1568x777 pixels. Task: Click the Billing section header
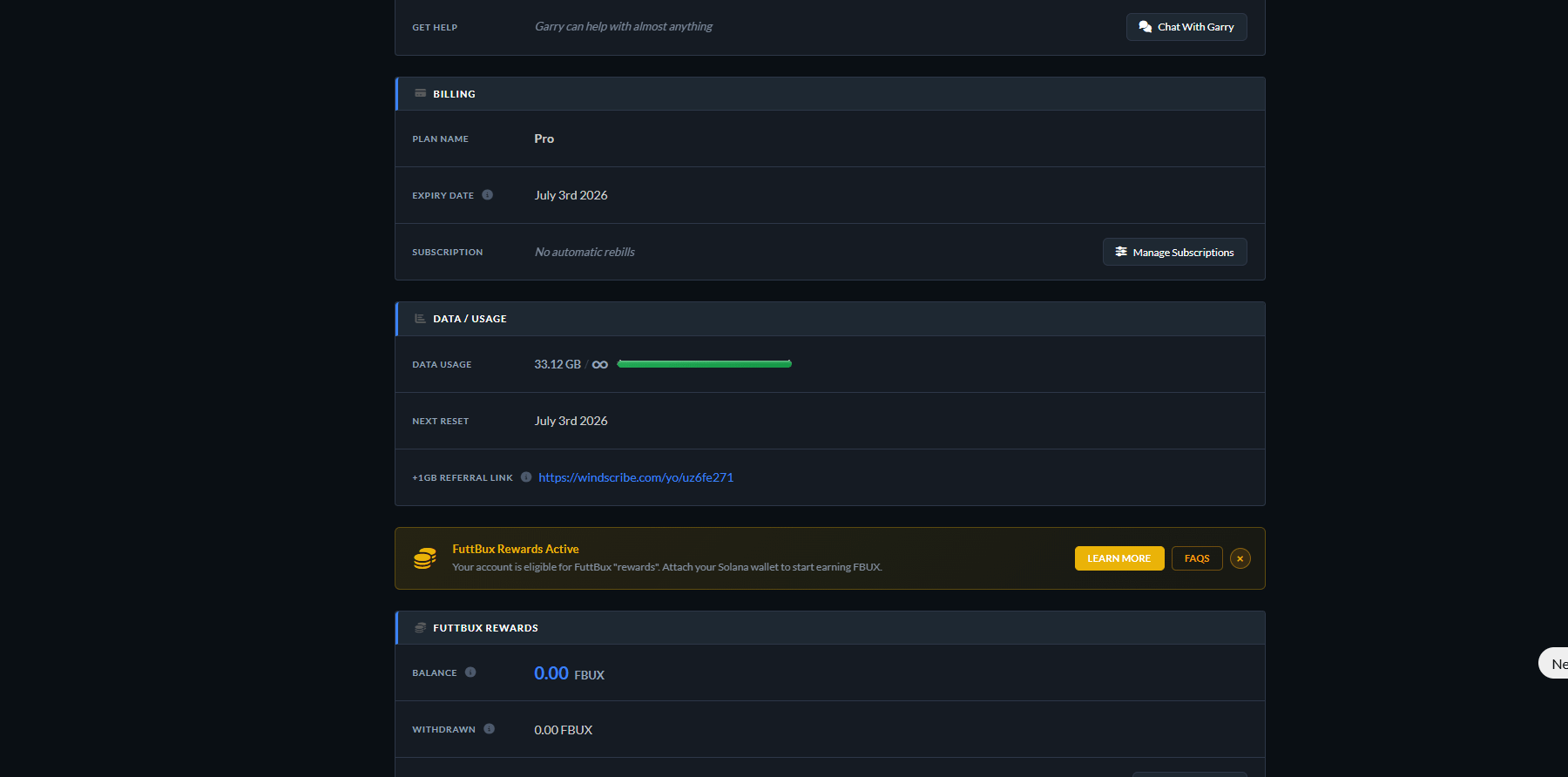coord(830,94)
